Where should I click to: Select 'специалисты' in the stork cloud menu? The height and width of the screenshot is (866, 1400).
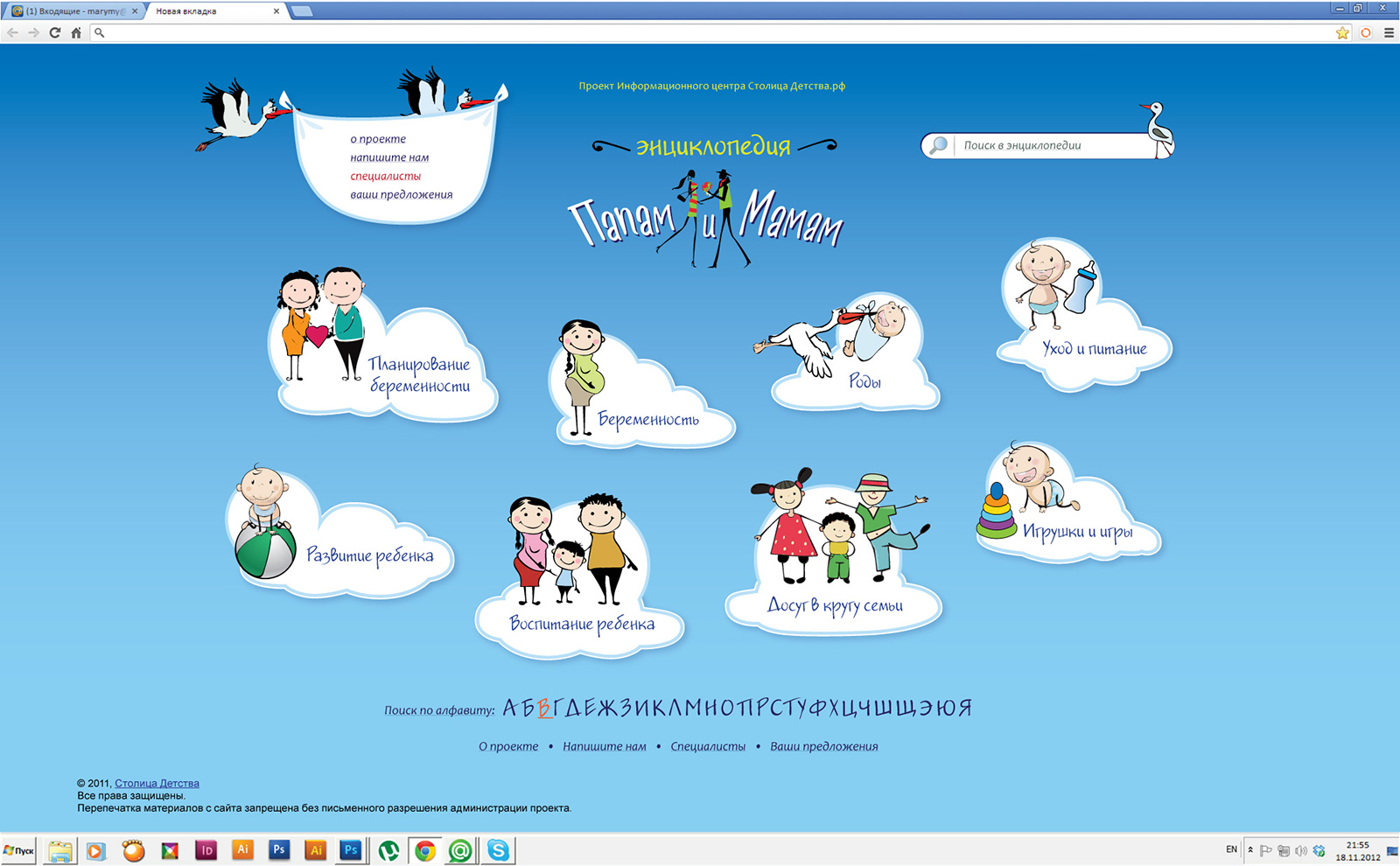(386, 176)
